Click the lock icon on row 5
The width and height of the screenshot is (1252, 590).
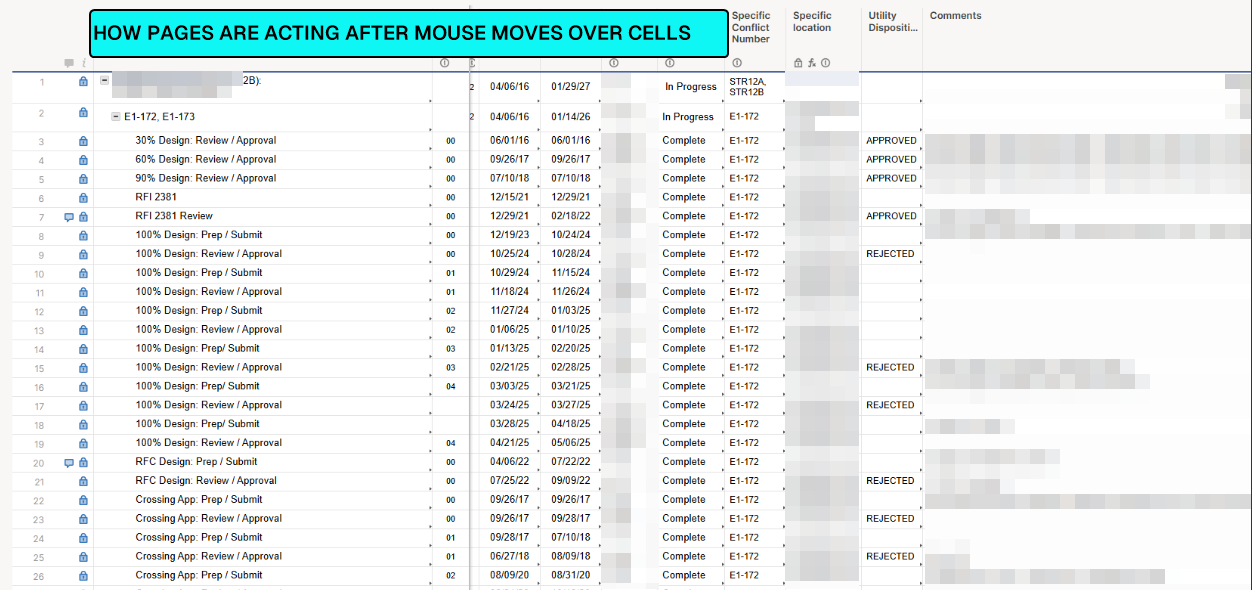[83, 179]
